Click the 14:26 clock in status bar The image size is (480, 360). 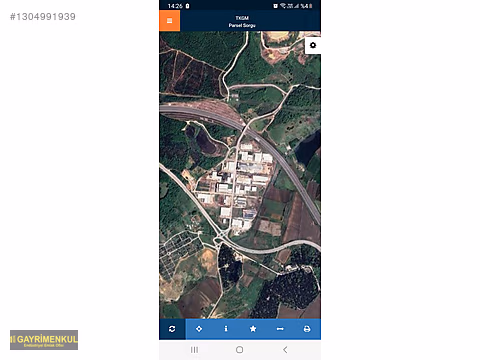(175, 6)
